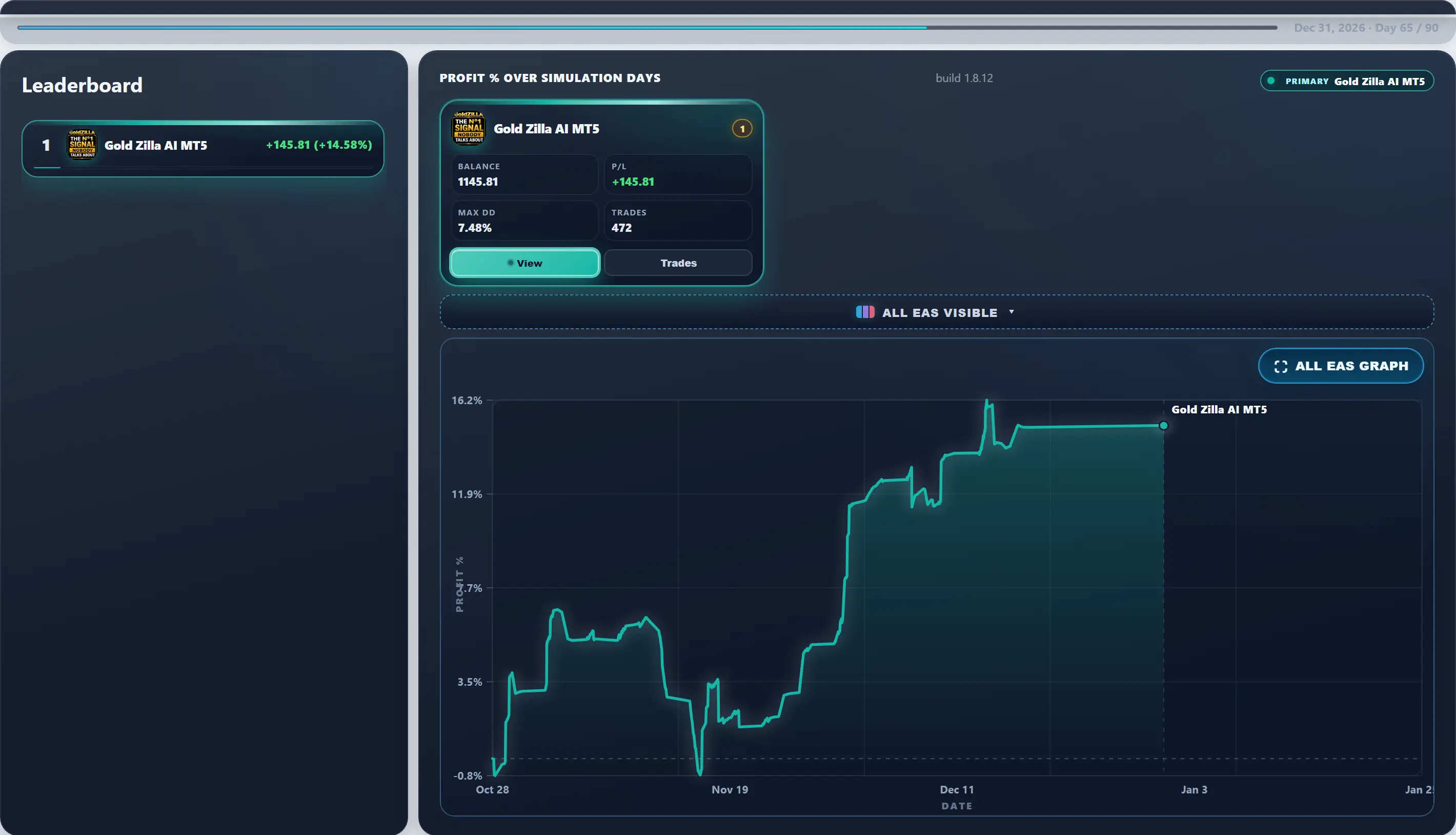Click the Dec 11 date axis label
Image resolution: width=1456 pixels, height=835 pixels.
tap(957, 790)
